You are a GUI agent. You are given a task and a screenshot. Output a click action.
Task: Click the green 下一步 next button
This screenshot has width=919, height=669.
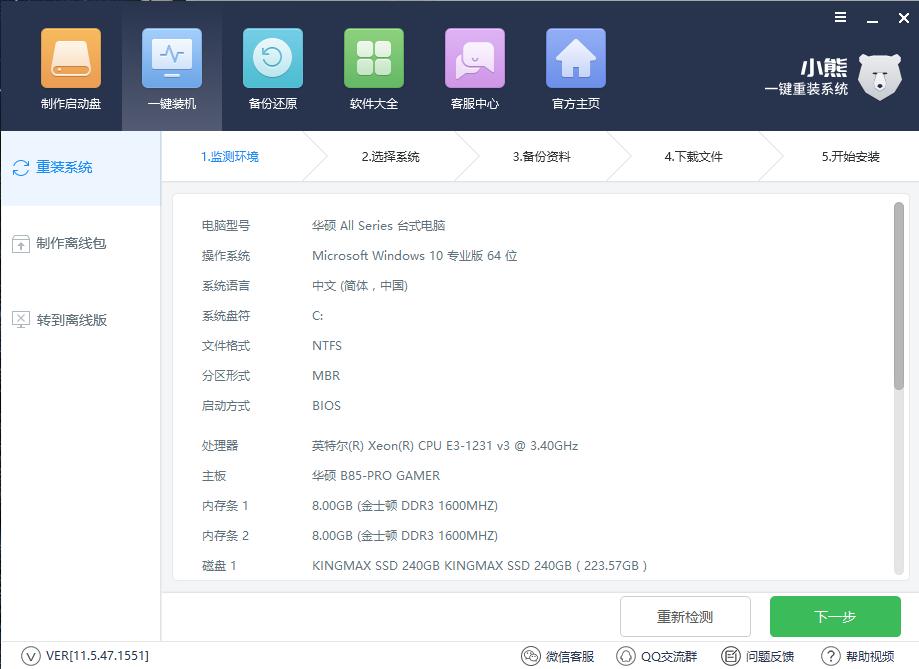835,616
